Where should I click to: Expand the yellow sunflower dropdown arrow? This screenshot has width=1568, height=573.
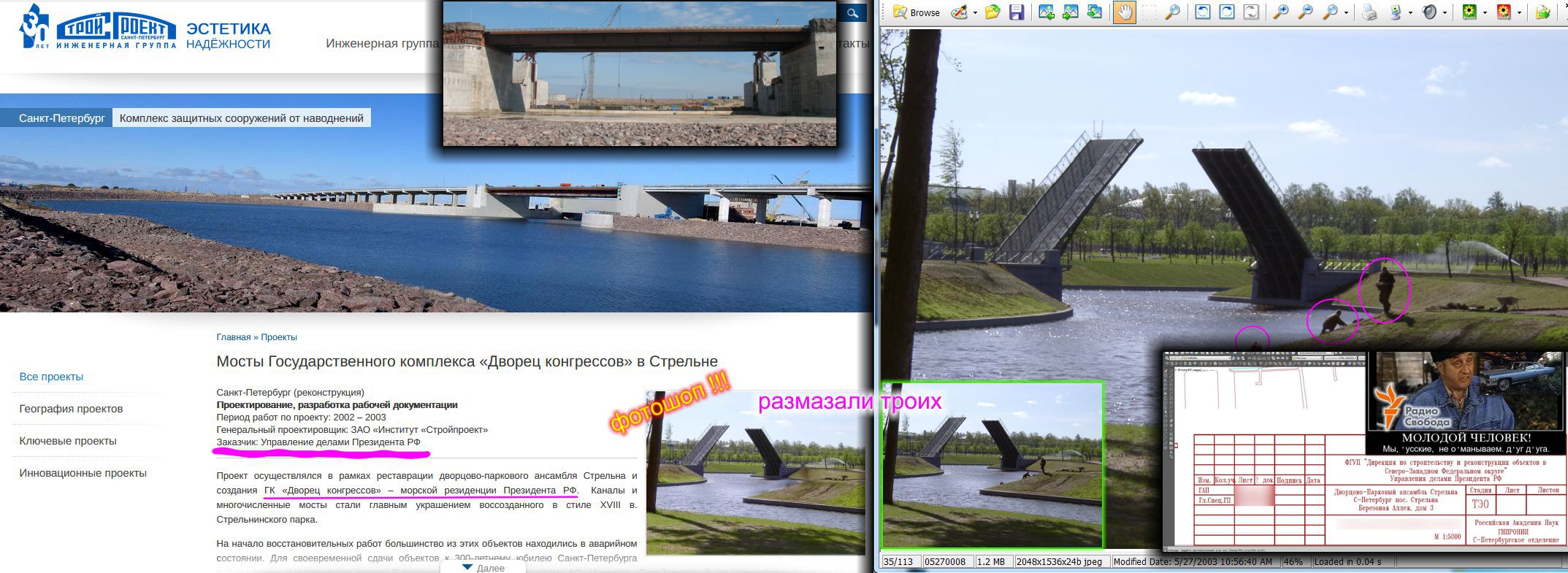point(1486,13)
